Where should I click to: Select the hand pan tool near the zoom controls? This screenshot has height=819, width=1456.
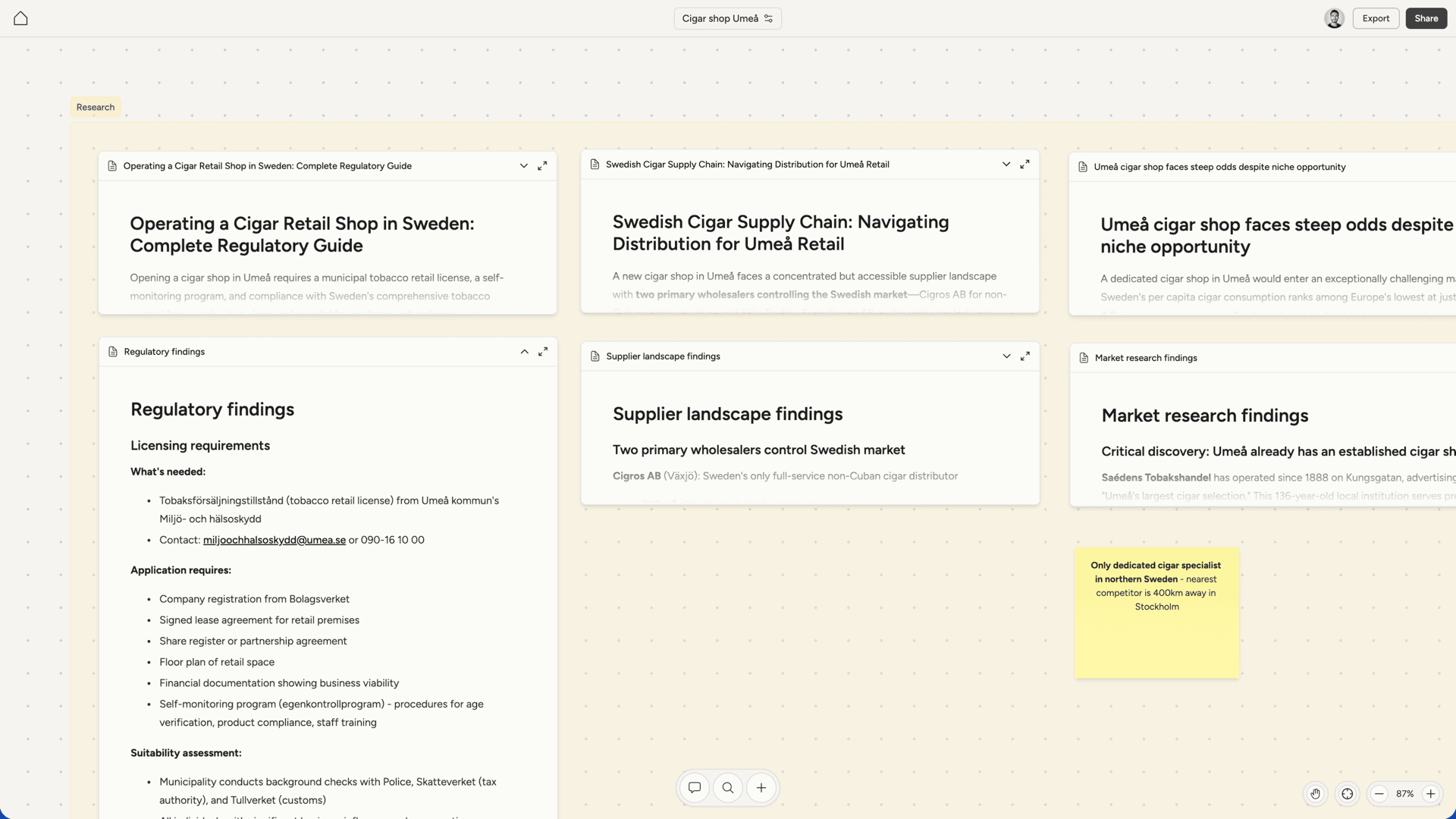point(1316,794)
